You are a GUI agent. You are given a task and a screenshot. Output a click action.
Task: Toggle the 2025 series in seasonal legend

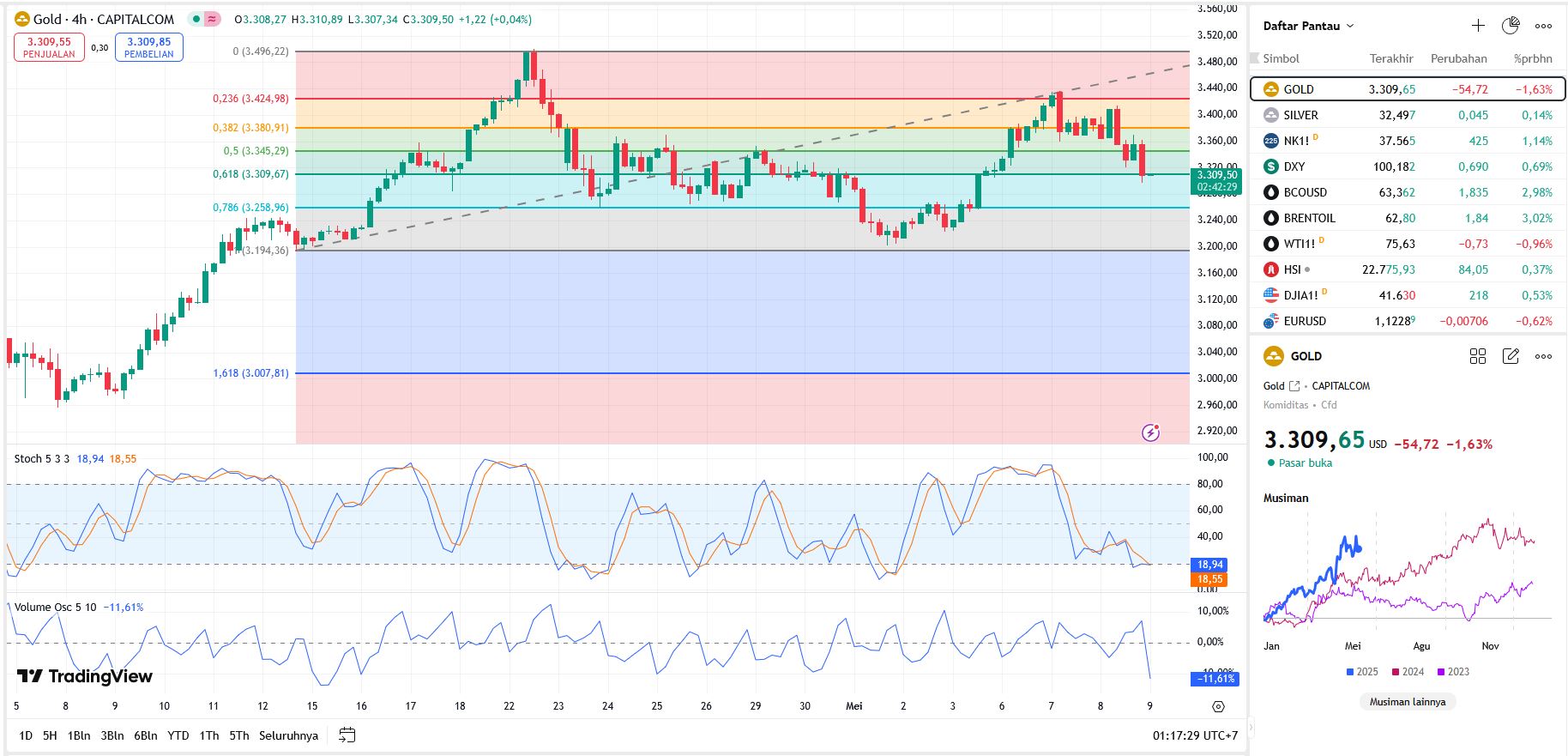pyautogui.click(x=1362, y=672)
